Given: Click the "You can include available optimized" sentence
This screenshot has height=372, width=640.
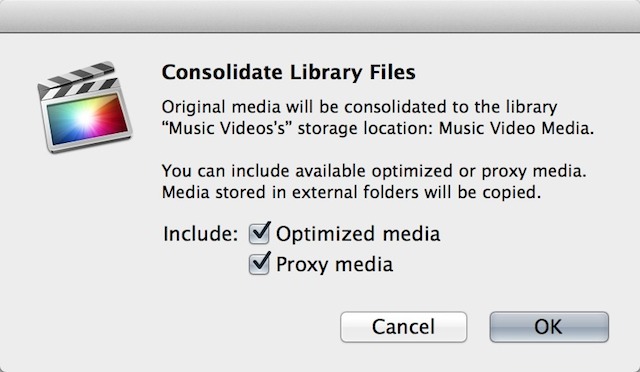Looking at the screenshot, I should tap(374, 171).
